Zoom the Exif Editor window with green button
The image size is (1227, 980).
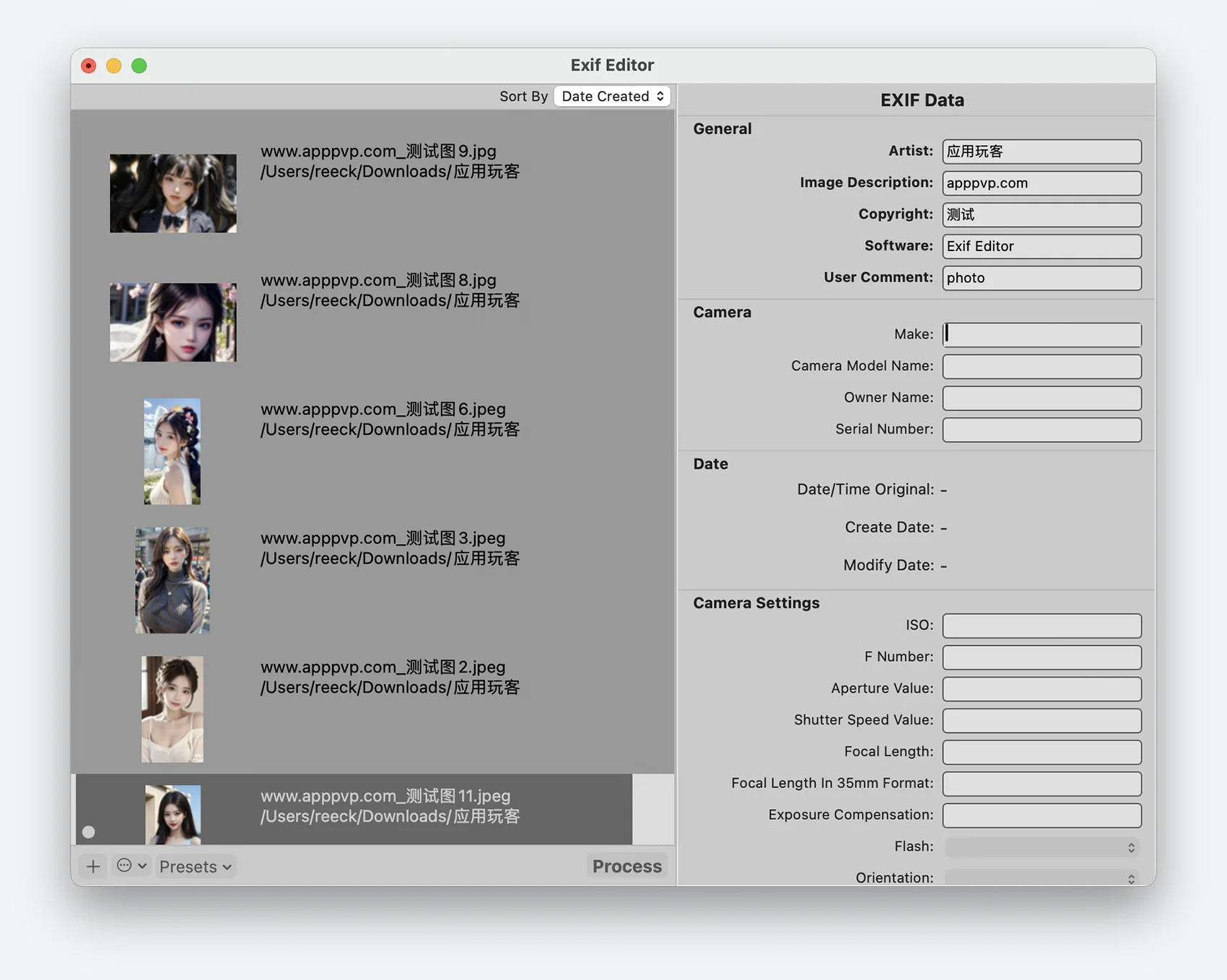pos(139,66)
